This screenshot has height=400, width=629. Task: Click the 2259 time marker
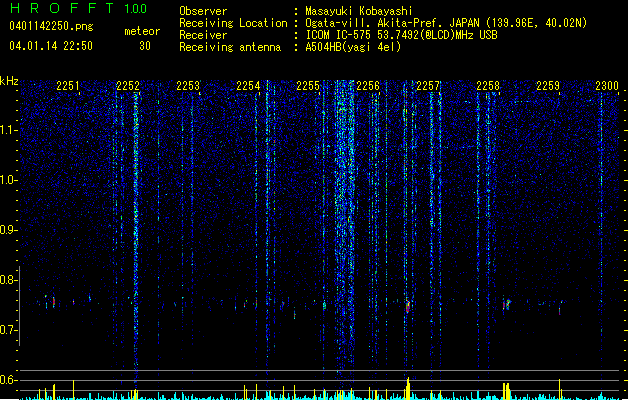548,86
